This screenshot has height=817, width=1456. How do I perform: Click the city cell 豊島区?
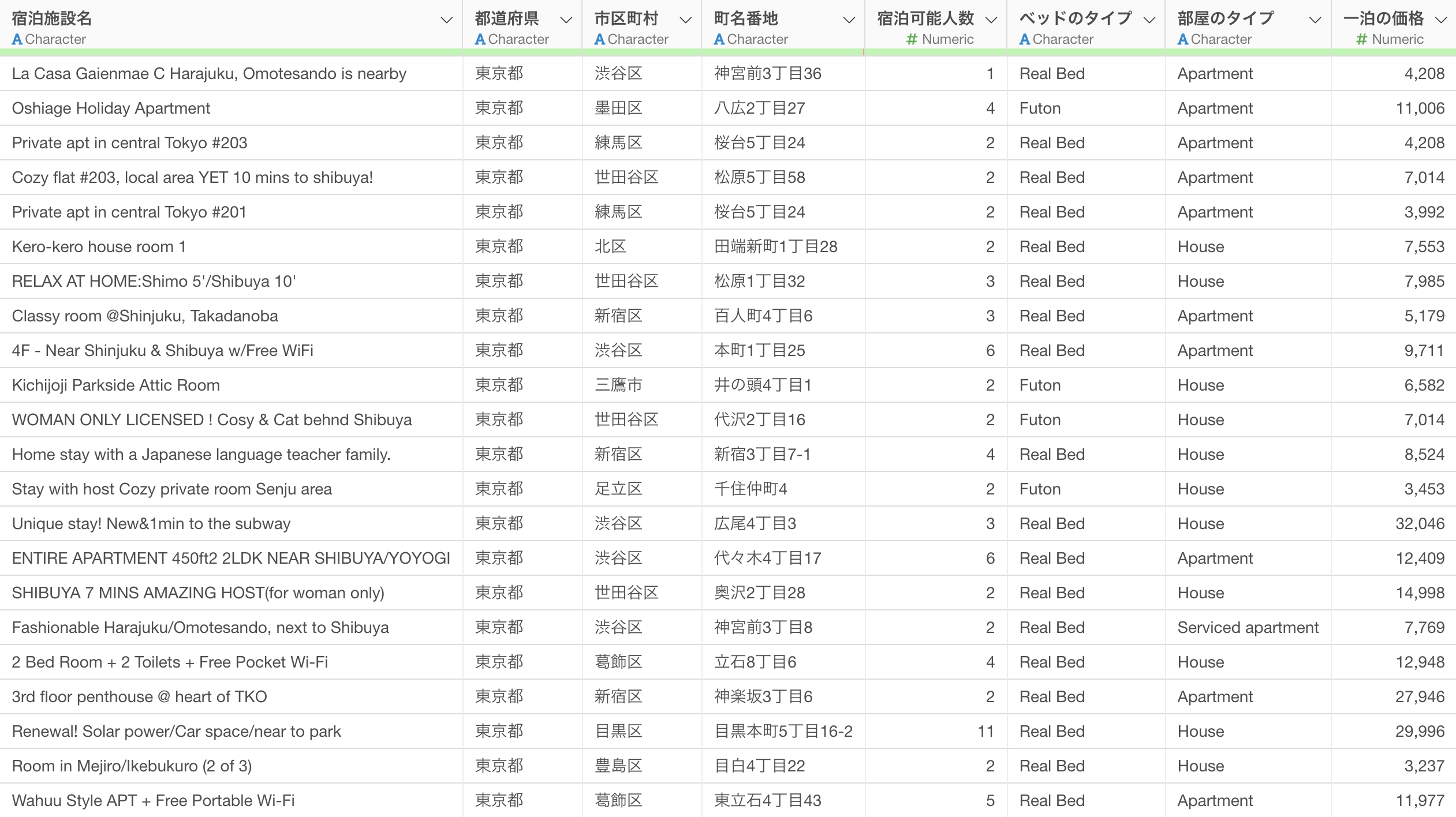(x=642, y=766)
